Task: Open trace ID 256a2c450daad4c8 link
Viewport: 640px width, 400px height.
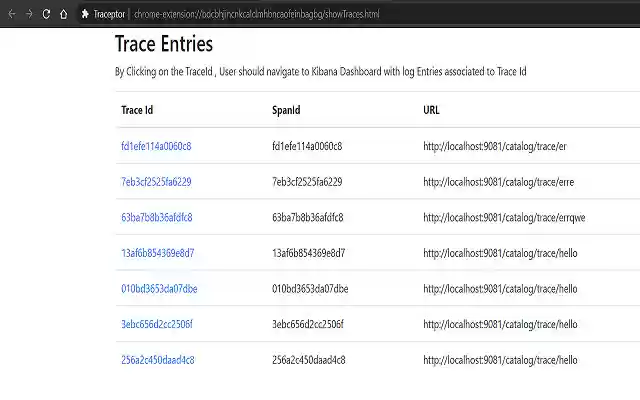Action: point(158,360)
